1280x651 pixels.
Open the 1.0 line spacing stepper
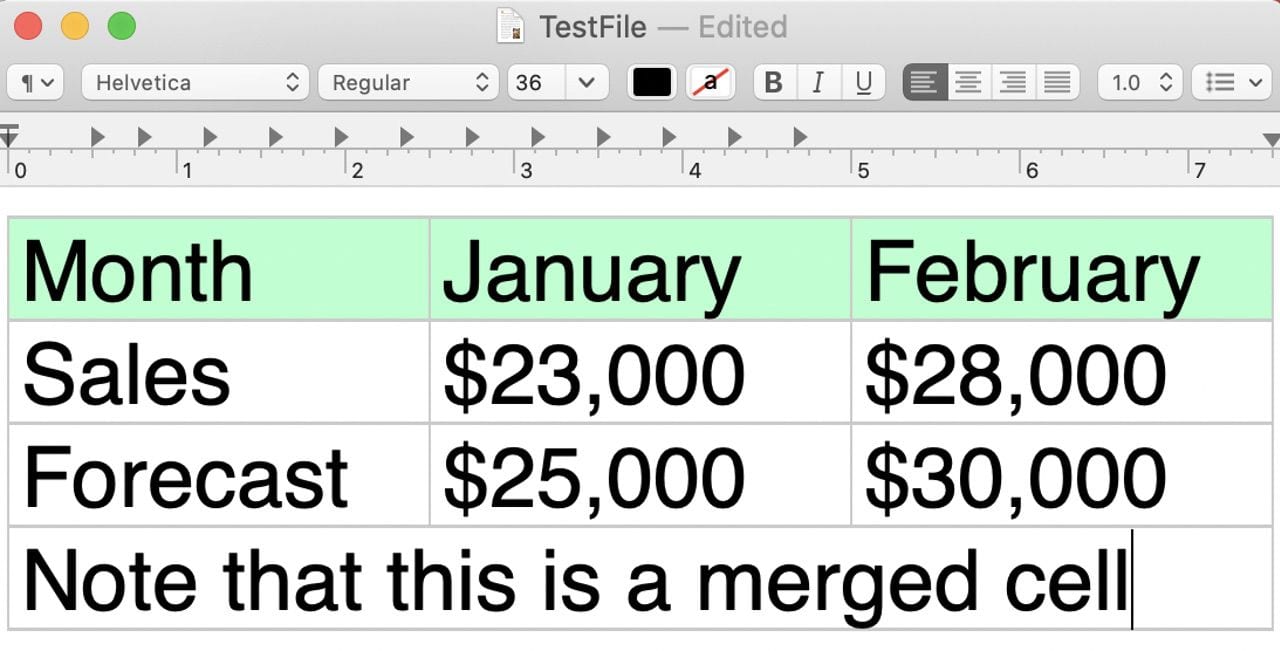(x=1140, y=83)
